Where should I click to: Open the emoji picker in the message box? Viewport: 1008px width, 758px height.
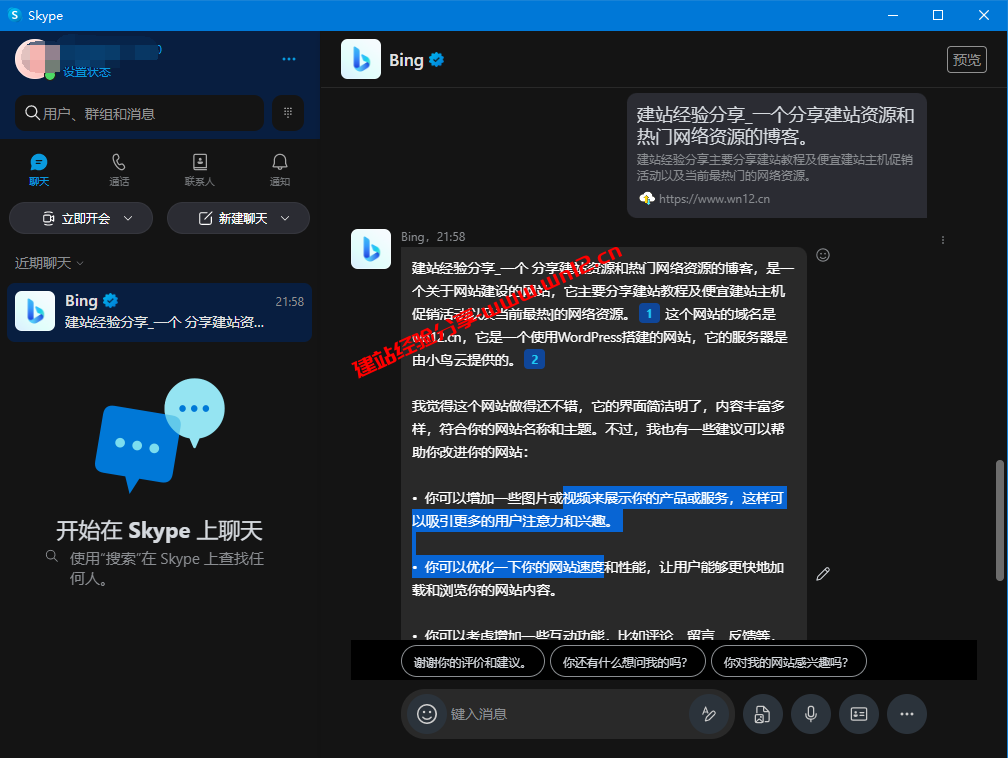pyautogui.click(x=426, y=714)
